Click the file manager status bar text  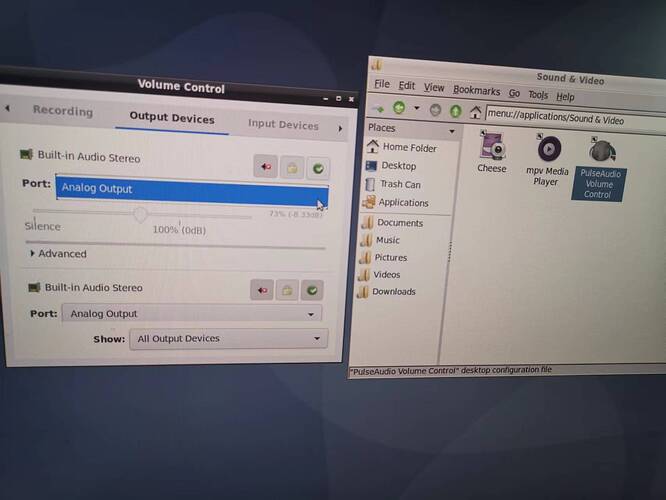450,370
